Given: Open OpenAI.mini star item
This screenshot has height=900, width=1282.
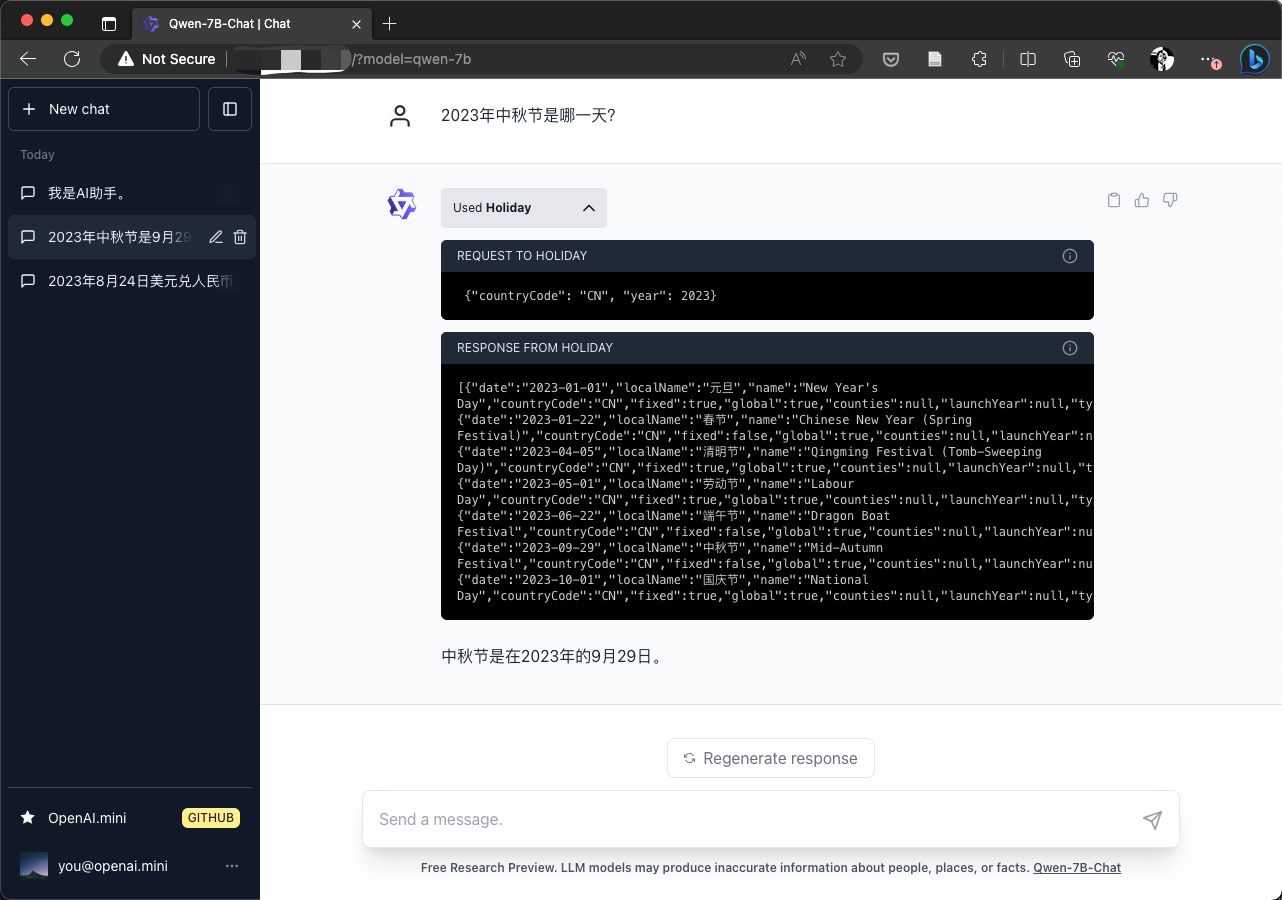Looking at the screenshot, I should click(87, 818).
